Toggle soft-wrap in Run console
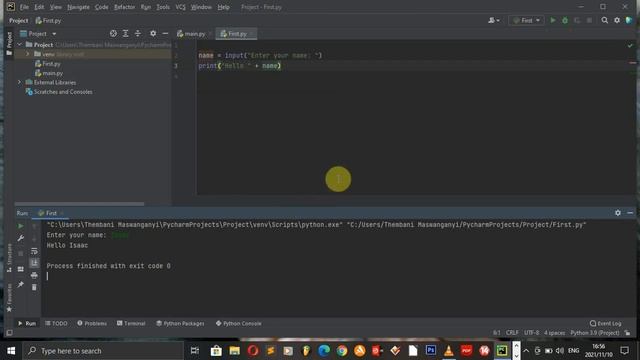This screenshot has height=360, width=640. coord(34,251)
